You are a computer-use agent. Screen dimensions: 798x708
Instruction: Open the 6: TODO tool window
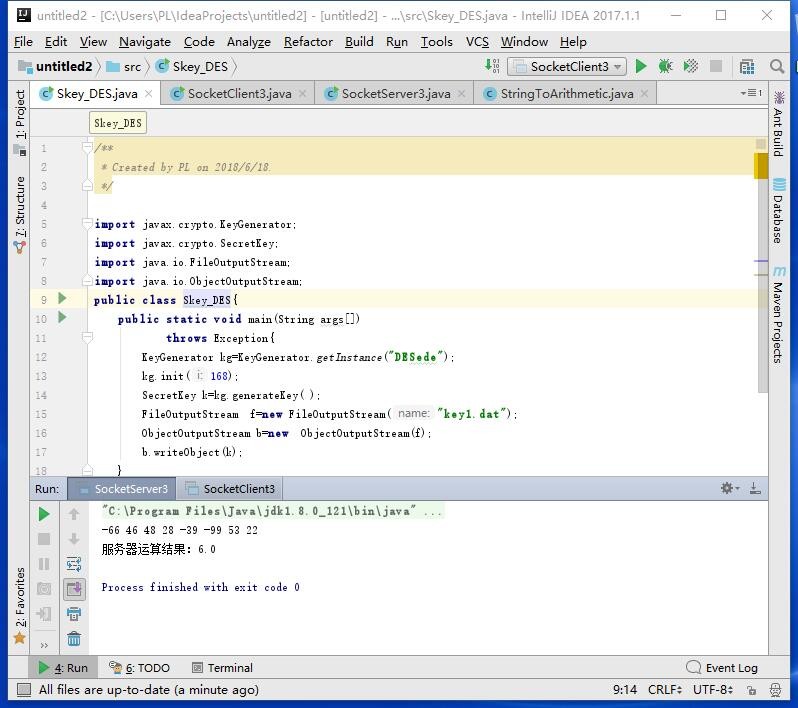[x=139, y=667]
